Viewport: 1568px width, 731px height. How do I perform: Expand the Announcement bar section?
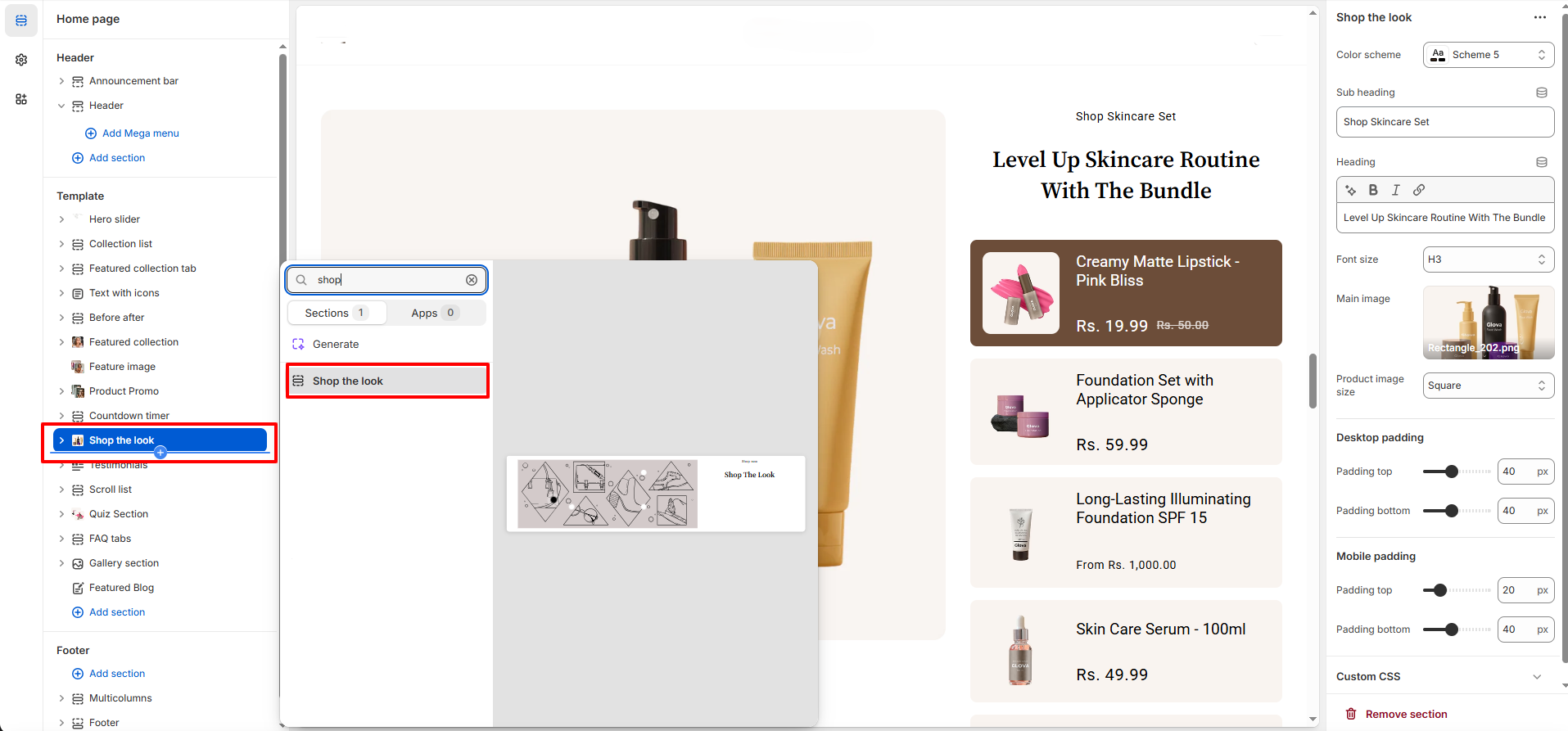61,81
